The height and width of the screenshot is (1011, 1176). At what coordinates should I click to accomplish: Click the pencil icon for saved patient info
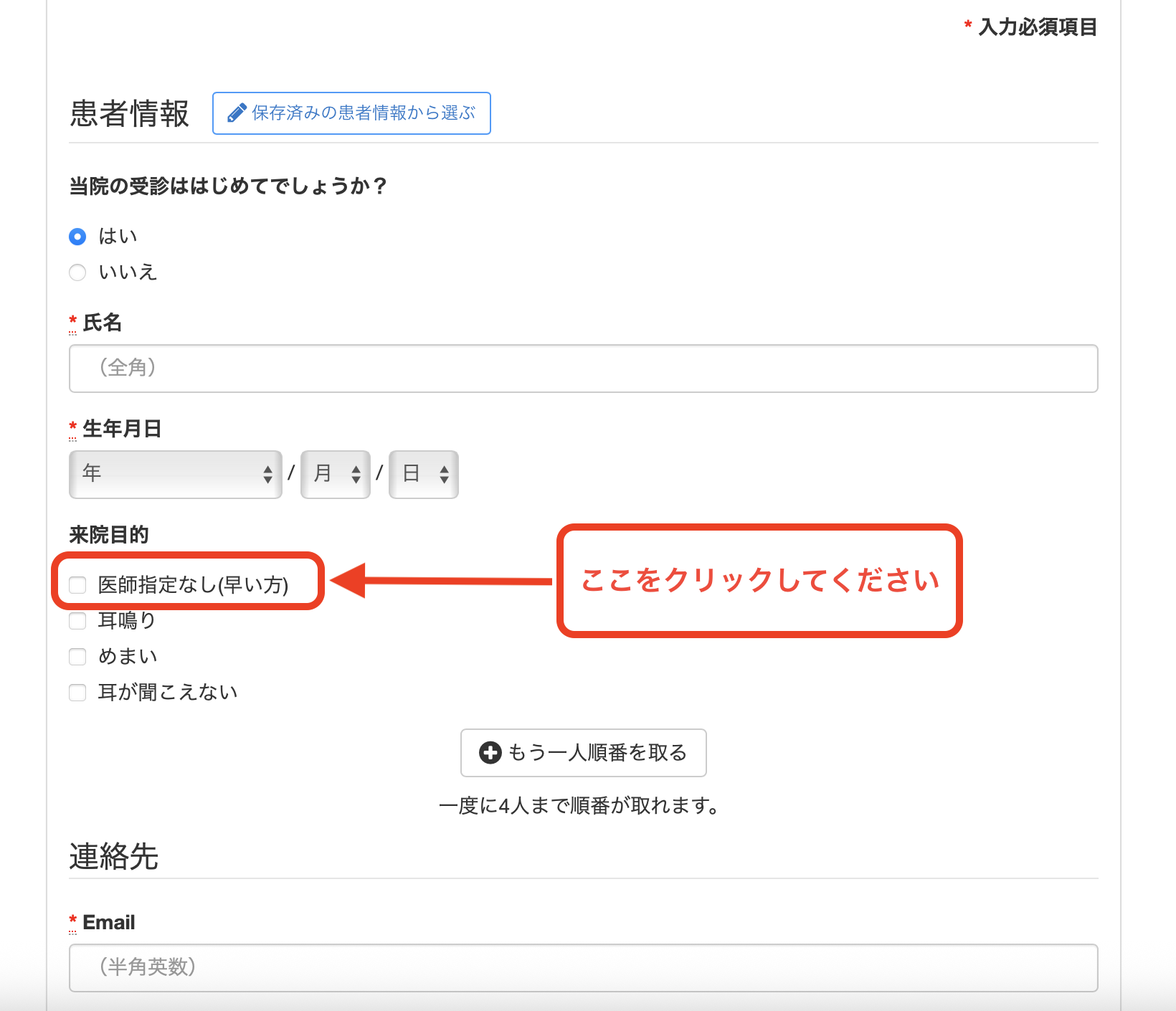click(x=237, y=113)
